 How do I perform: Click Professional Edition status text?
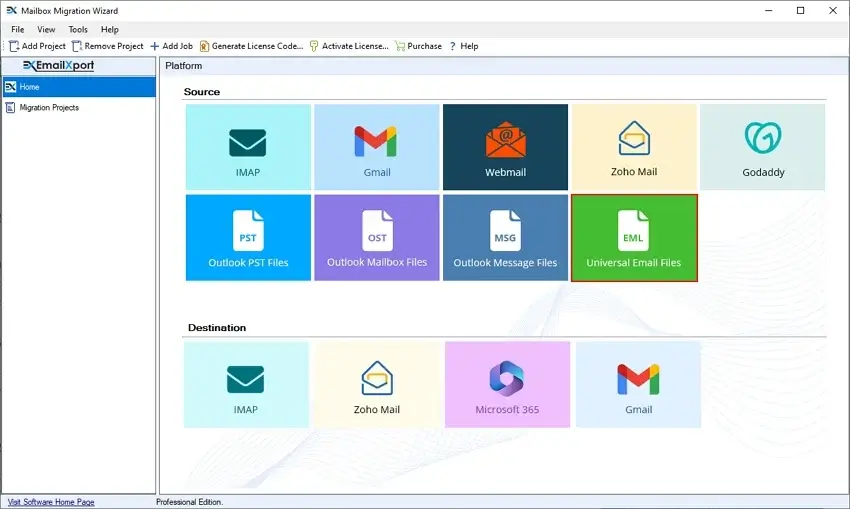tap(189, 502)
